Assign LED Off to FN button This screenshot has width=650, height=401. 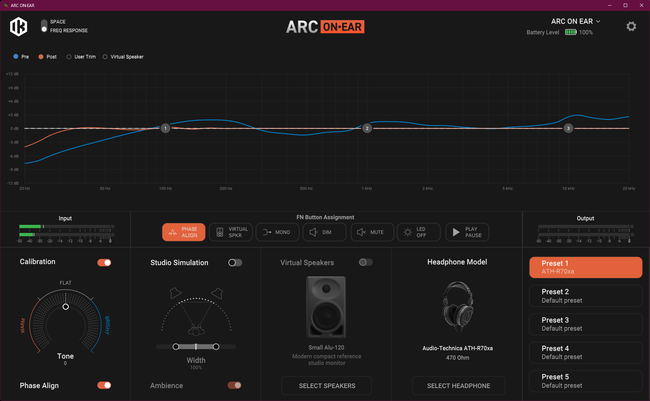(x=419, y=232)
